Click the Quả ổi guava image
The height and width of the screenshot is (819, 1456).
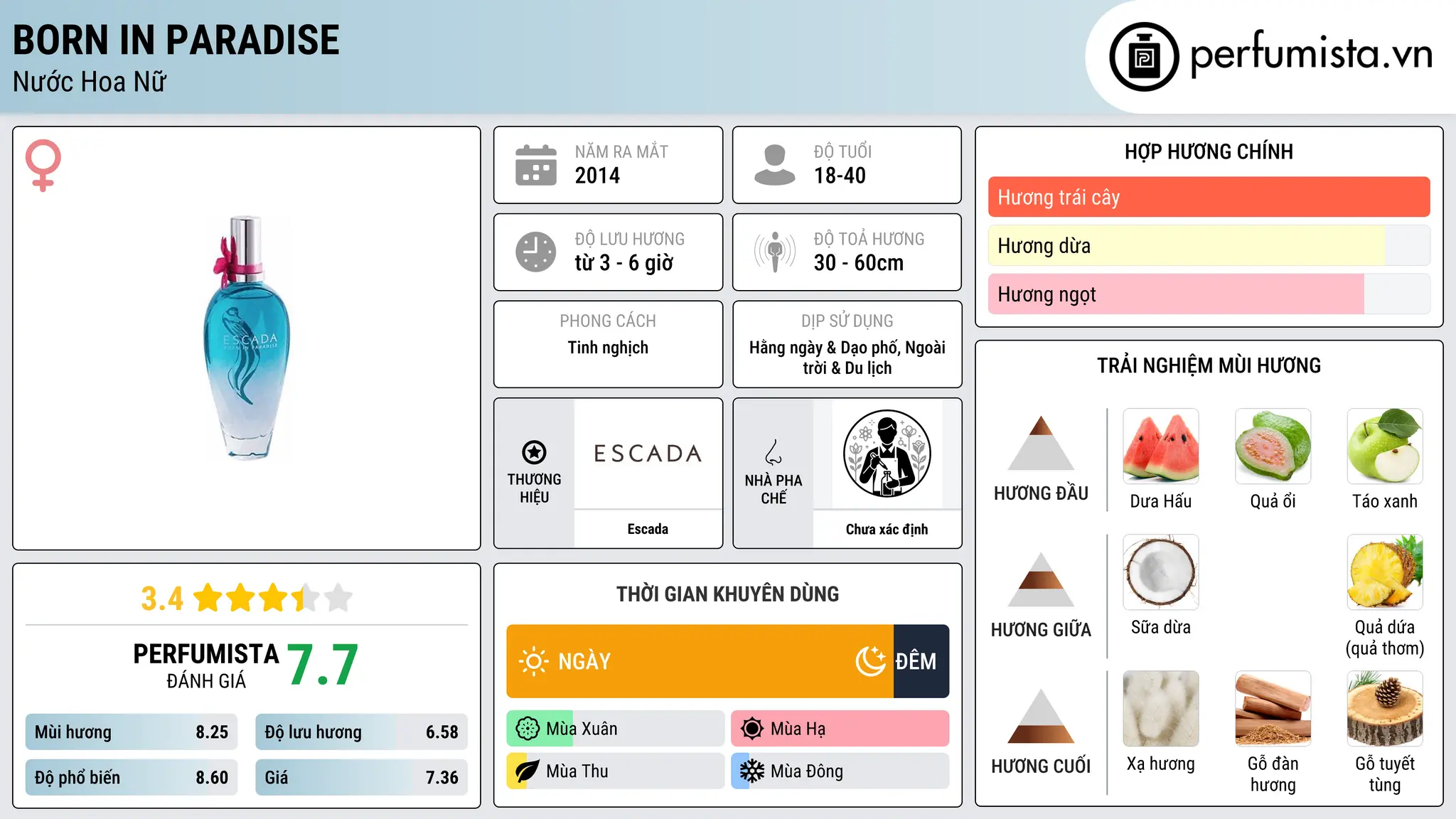tap(1273, 446)
